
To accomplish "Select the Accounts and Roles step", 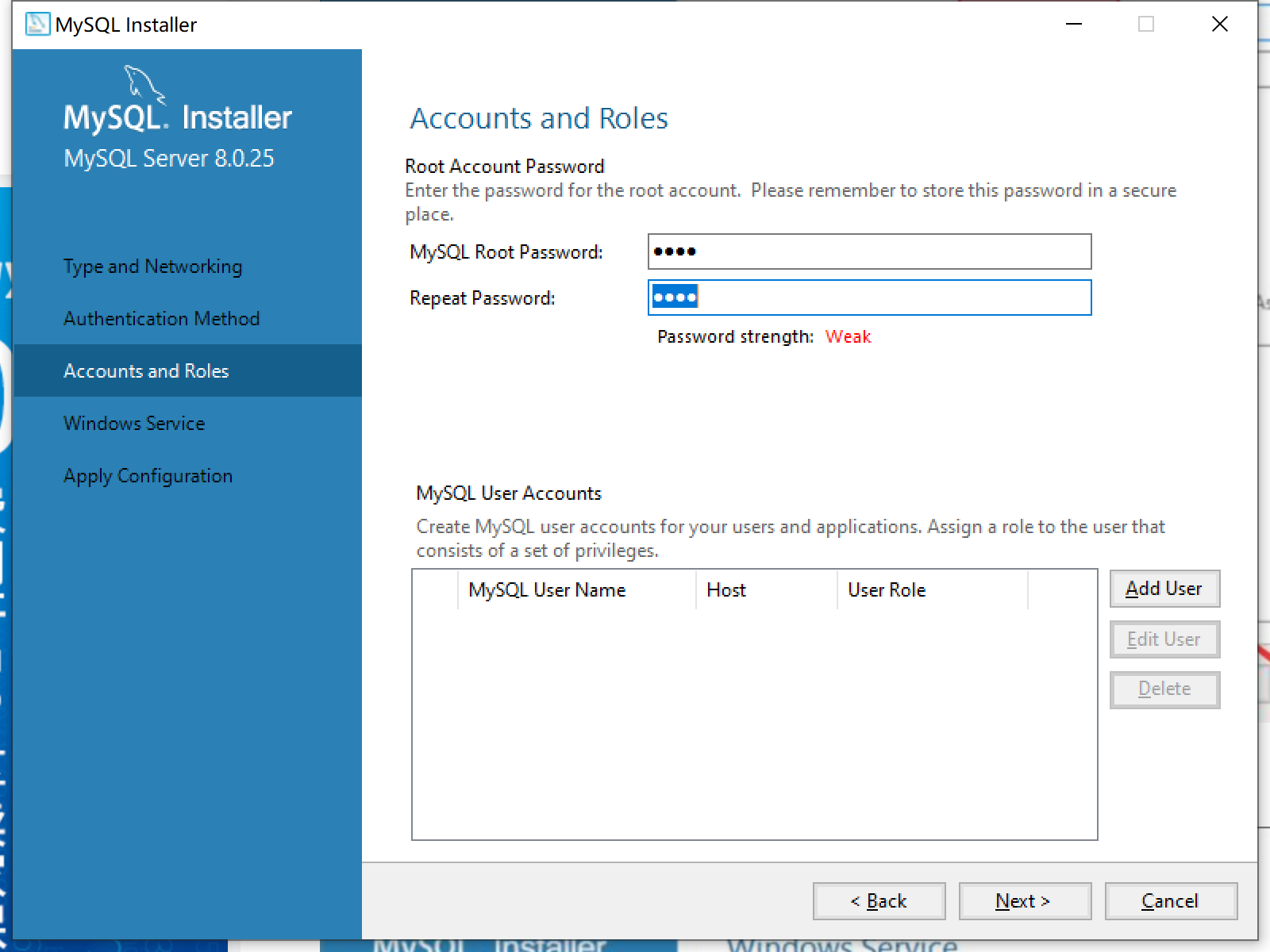I will point(188,370).
